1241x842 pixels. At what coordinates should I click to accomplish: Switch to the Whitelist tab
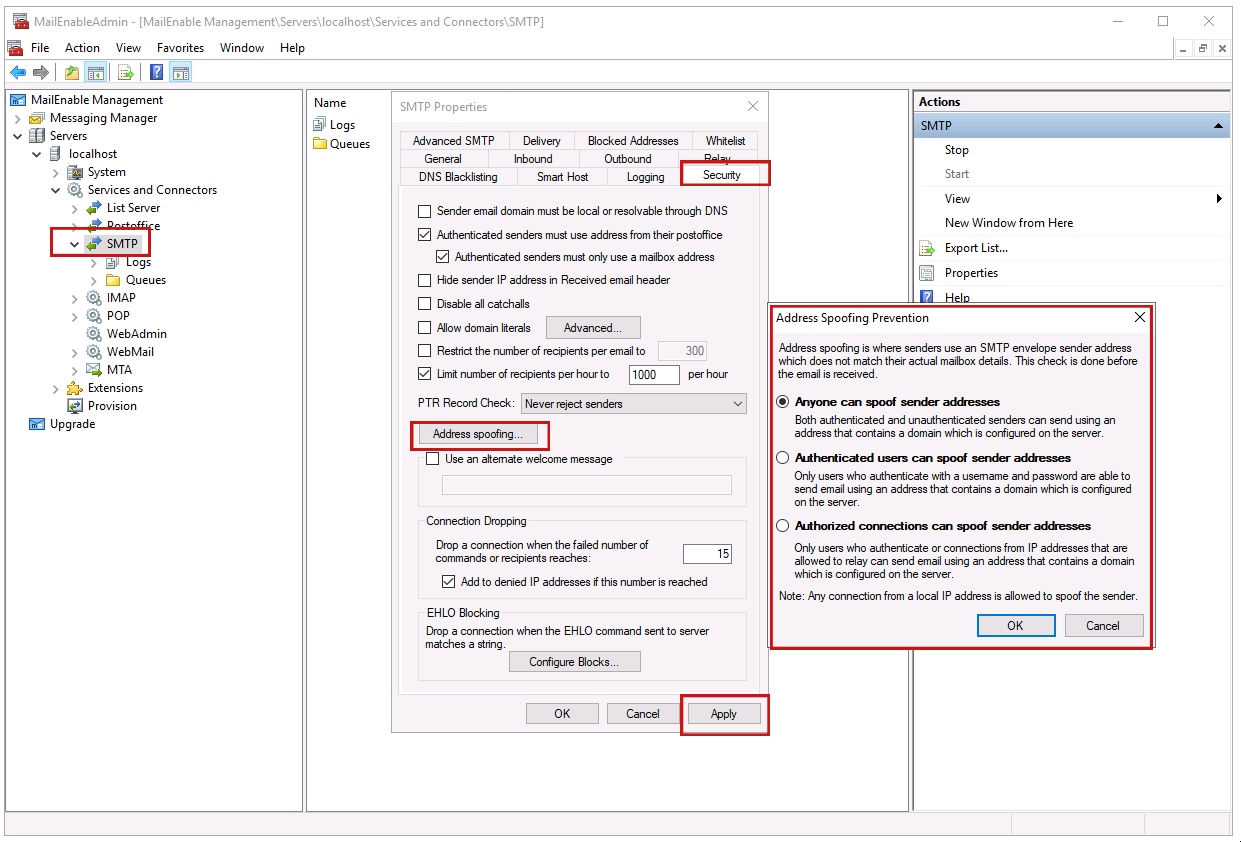click(x=725, y=141)
